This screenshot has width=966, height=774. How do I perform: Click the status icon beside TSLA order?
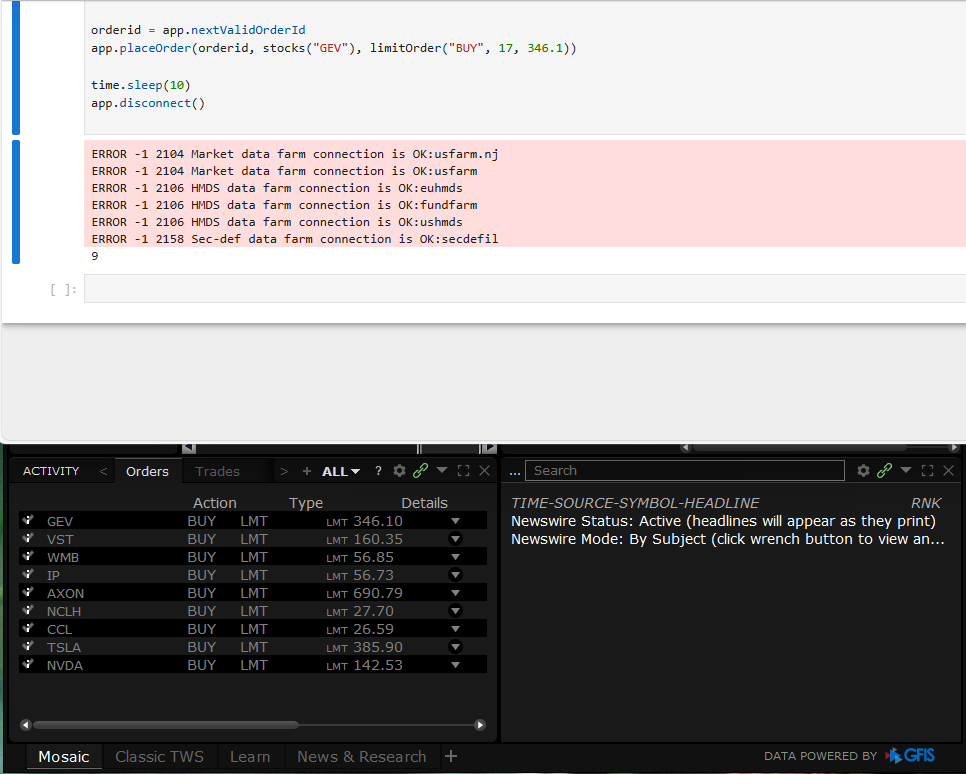28,646
